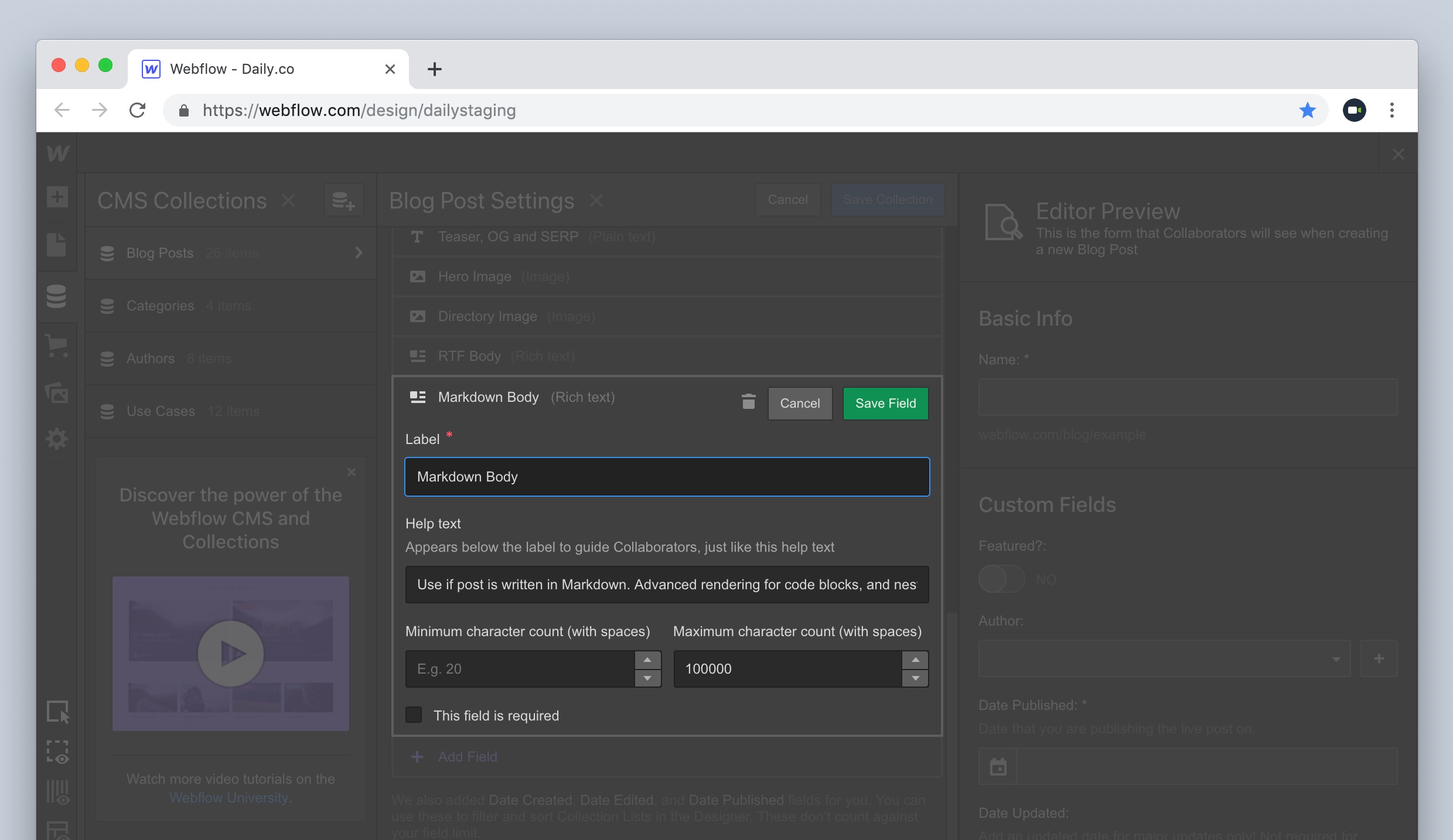Image resolution: width=1453 pixels, height=840 pixels.
Task: Open the CMS Collections database icon
Action: click(x=56, y=296)
